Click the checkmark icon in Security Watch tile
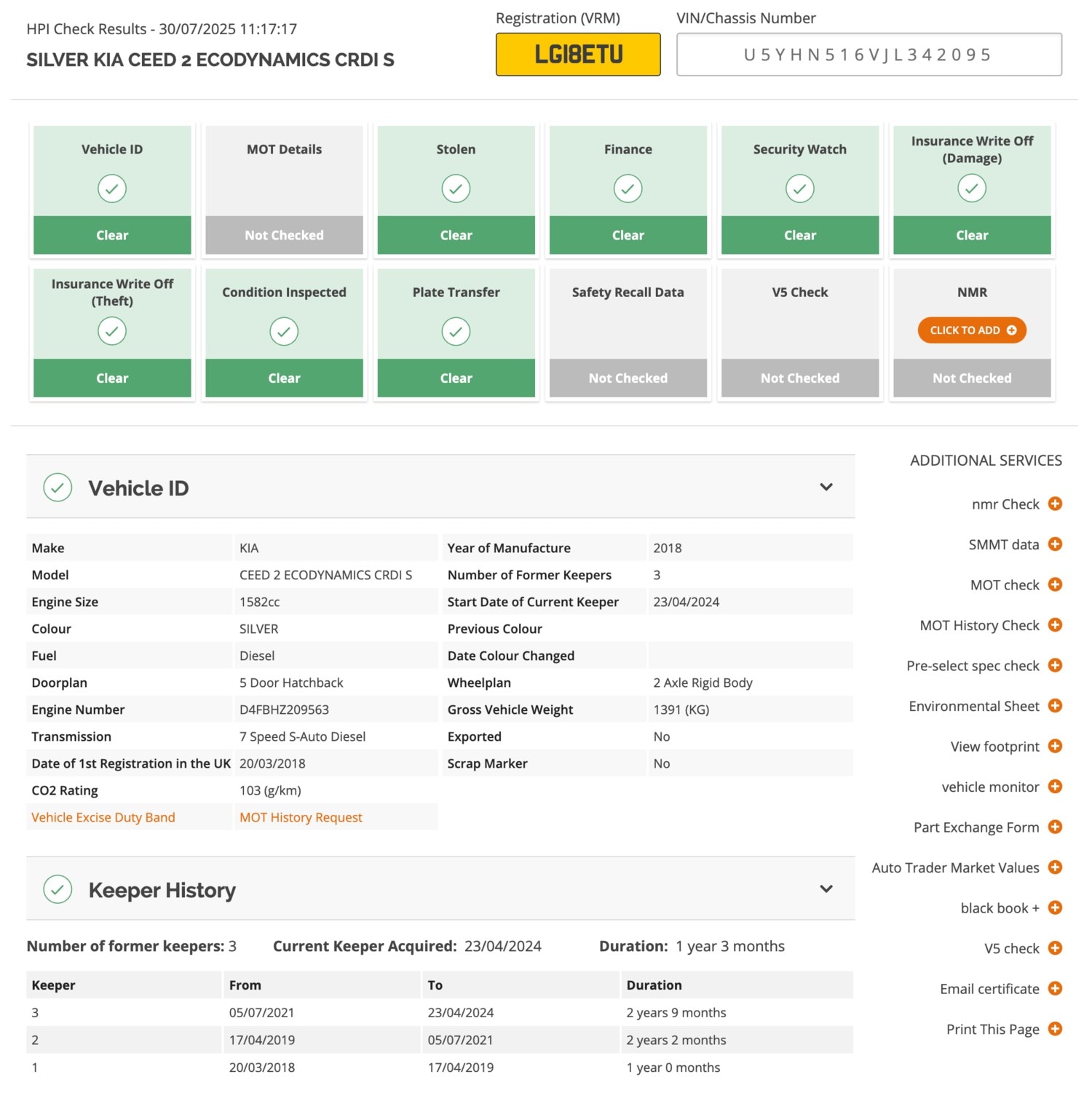Viewport: 1092px width, 1101px height. tap(799, 188)
